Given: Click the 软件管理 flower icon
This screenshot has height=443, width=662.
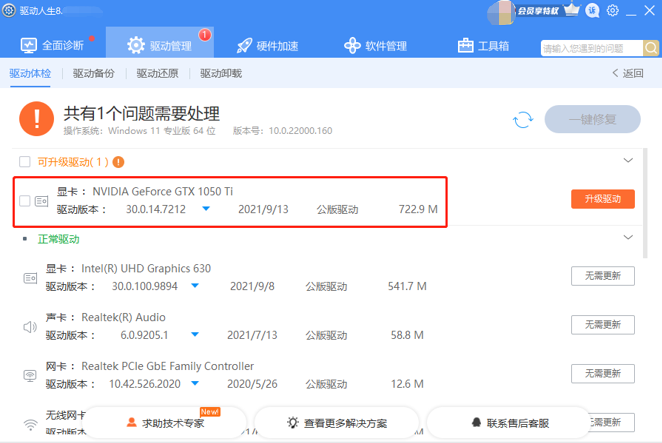Looking at the screenshot, I should click(352, 46).
